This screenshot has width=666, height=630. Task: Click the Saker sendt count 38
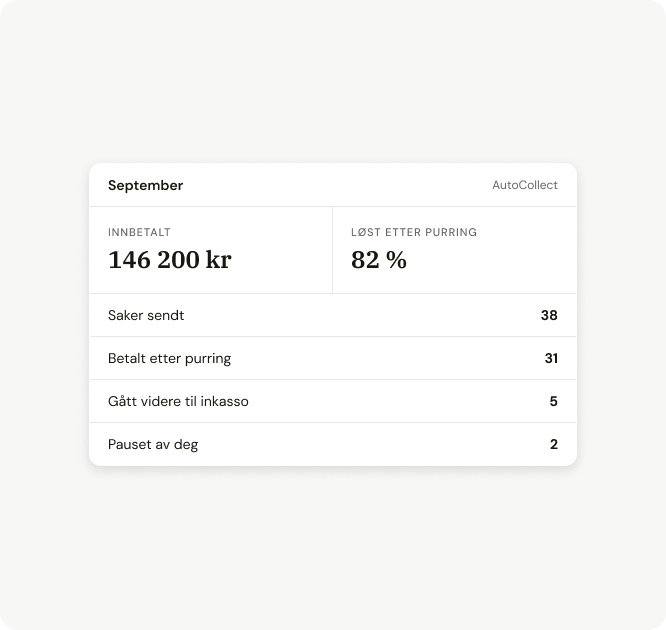[549, 315]
